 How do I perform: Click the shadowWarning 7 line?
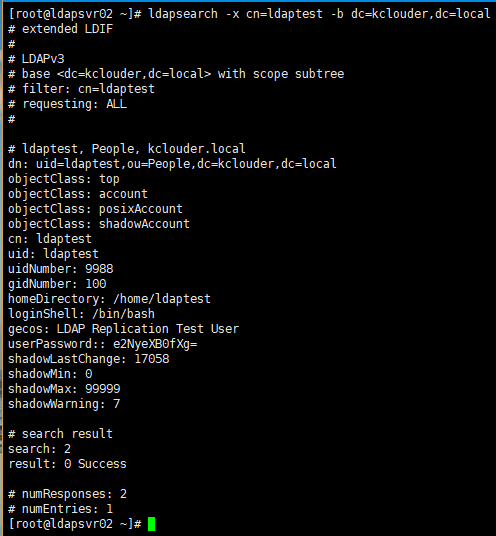point(64,404)
